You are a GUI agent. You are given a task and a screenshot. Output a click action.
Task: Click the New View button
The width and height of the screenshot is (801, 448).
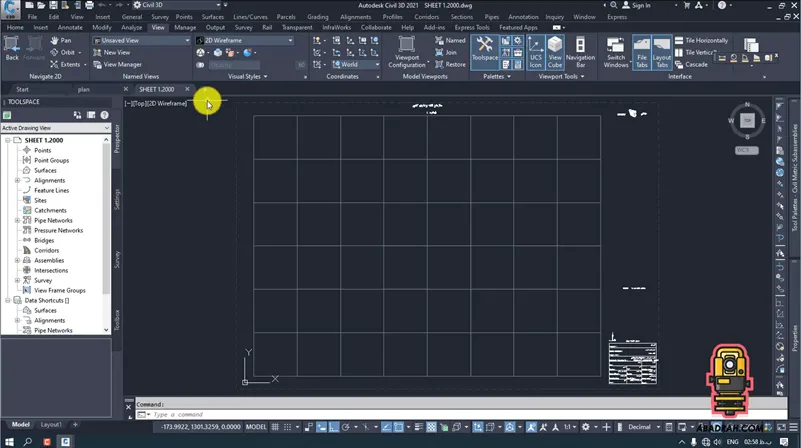[x=116, y=52]
